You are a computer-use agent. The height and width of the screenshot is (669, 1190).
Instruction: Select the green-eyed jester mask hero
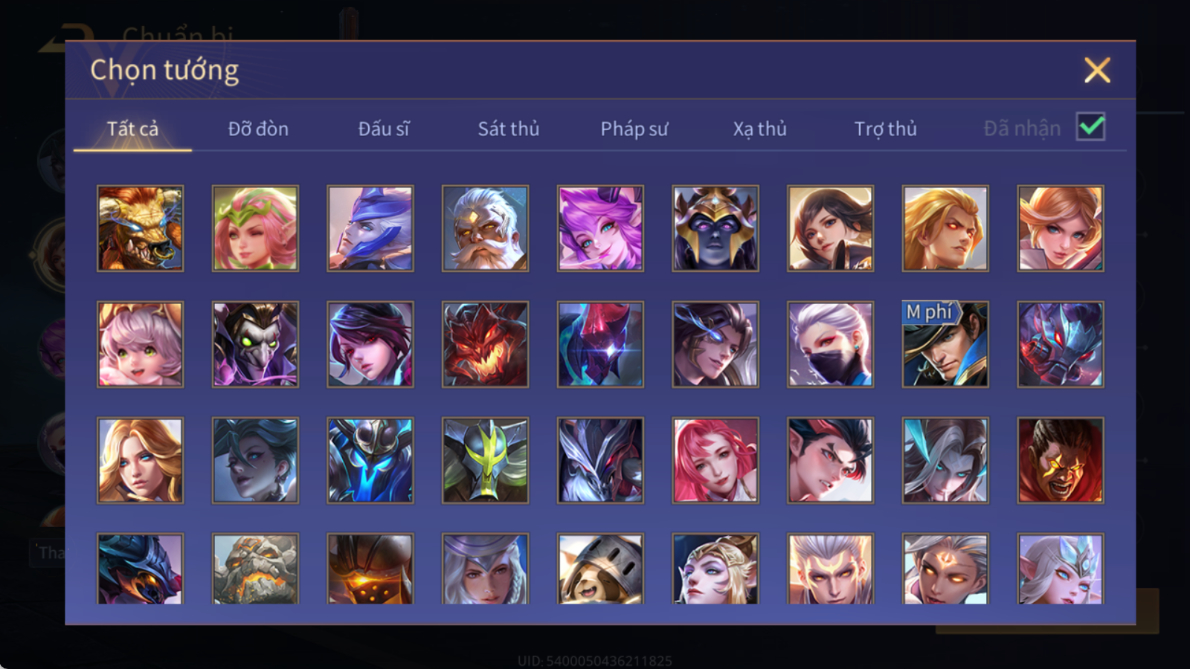(255, 344)
